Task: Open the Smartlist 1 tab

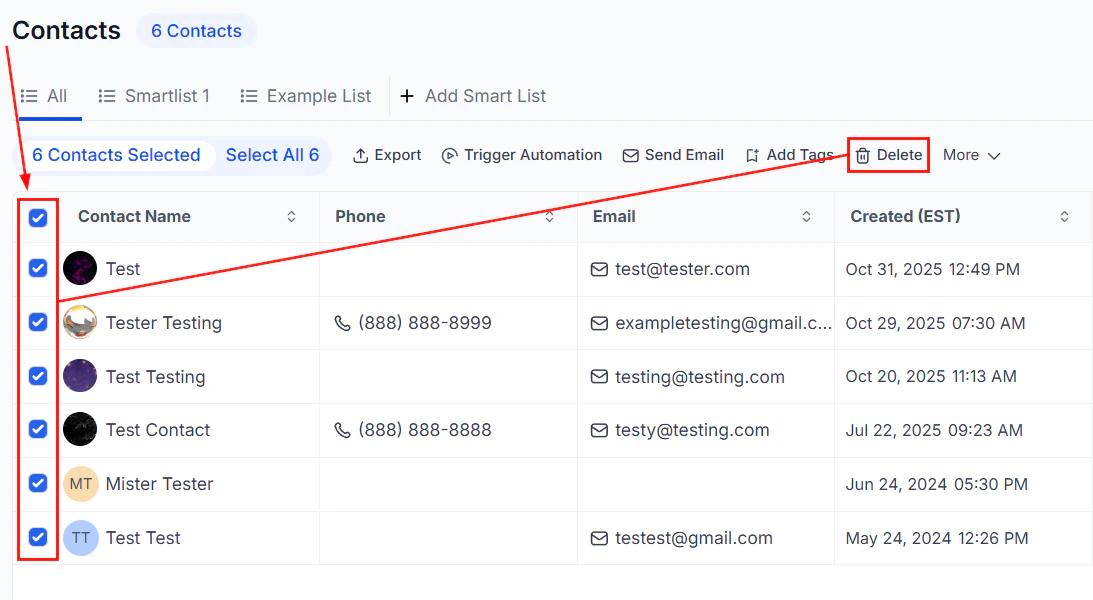Action: coord(154,96)
